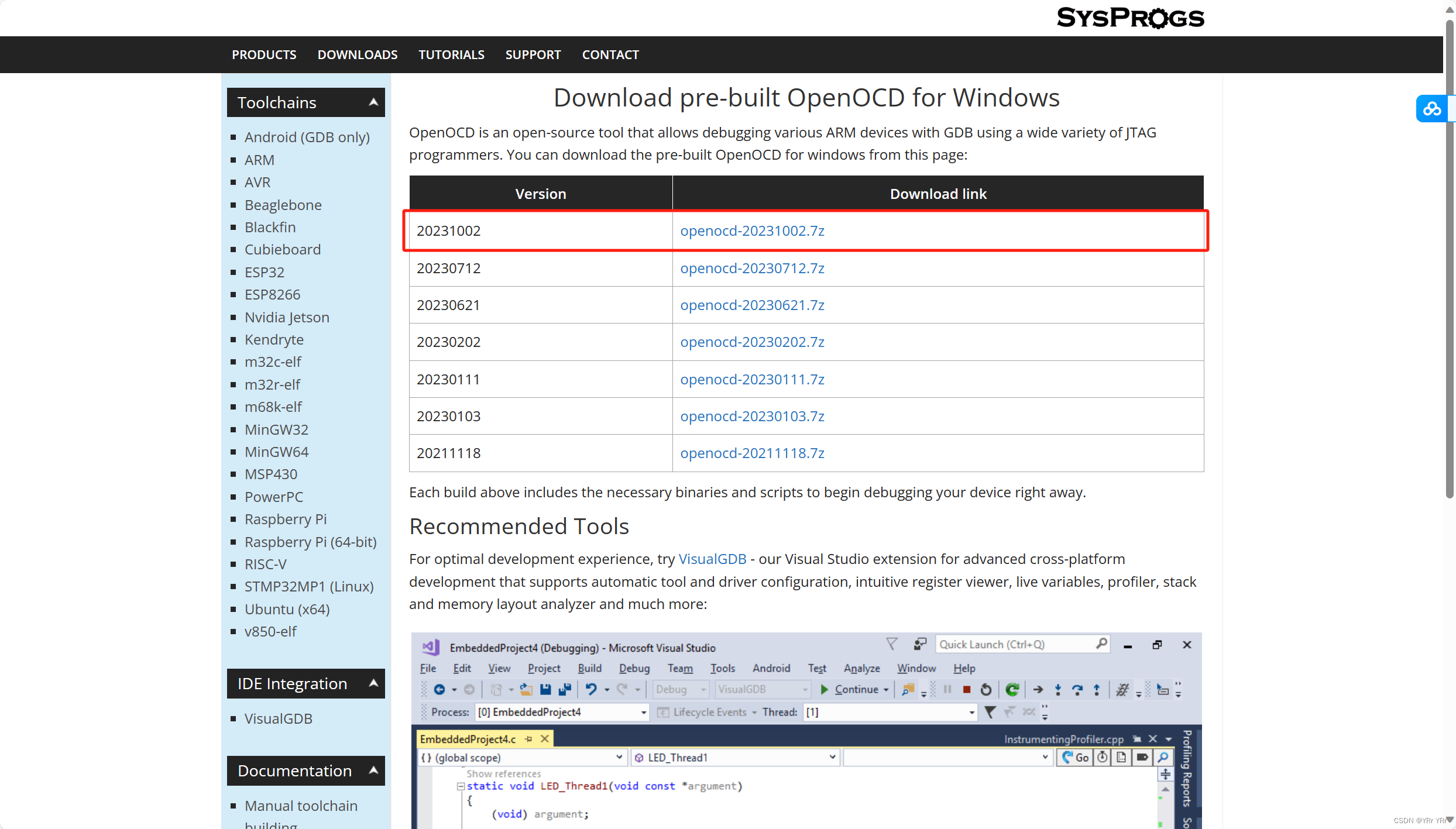Download openocd-20211118.7z

752,453
